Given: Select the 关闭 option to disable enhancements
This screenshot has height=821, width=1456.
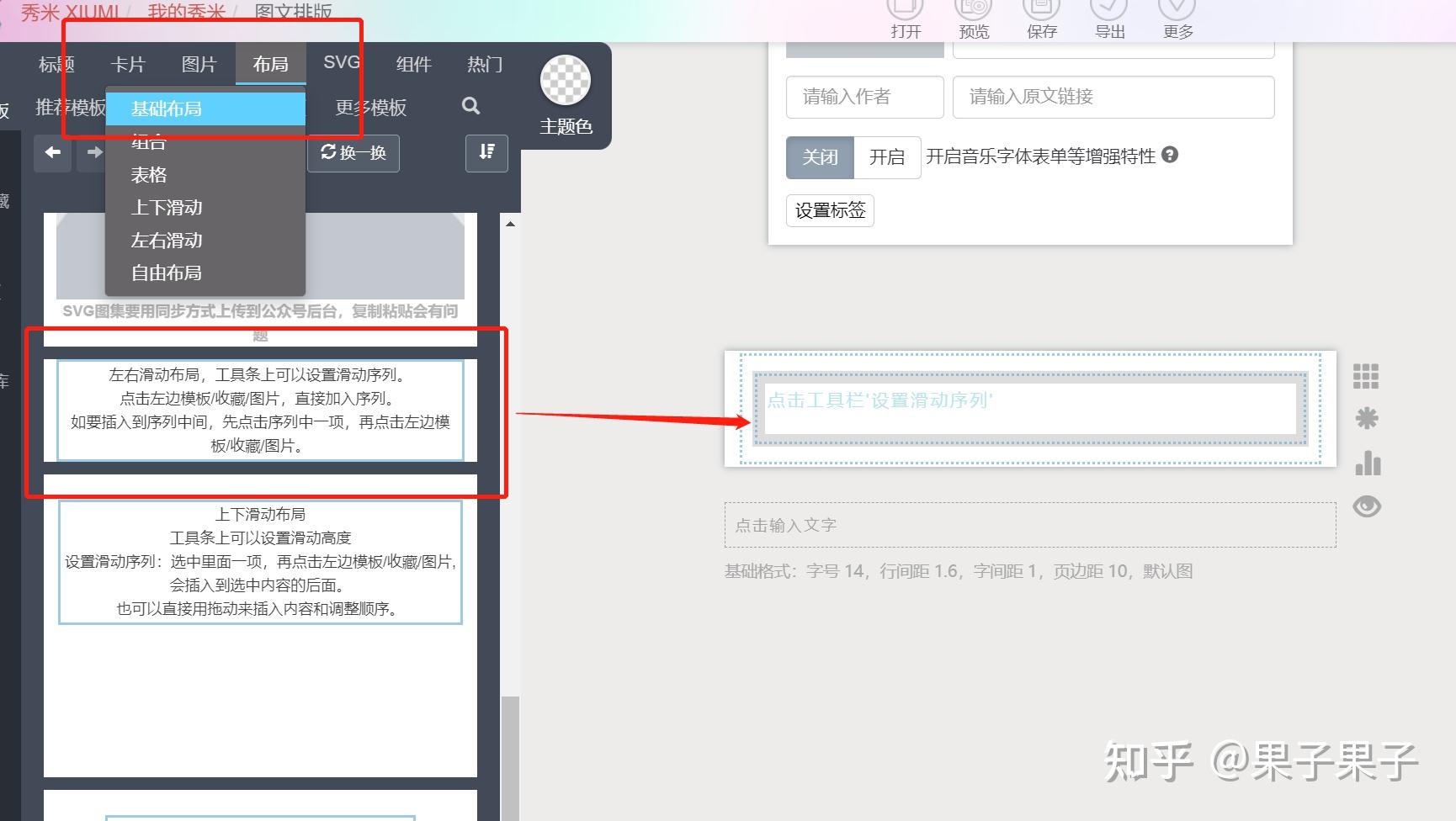Looking at the screenshot, I should pos(819,157).
